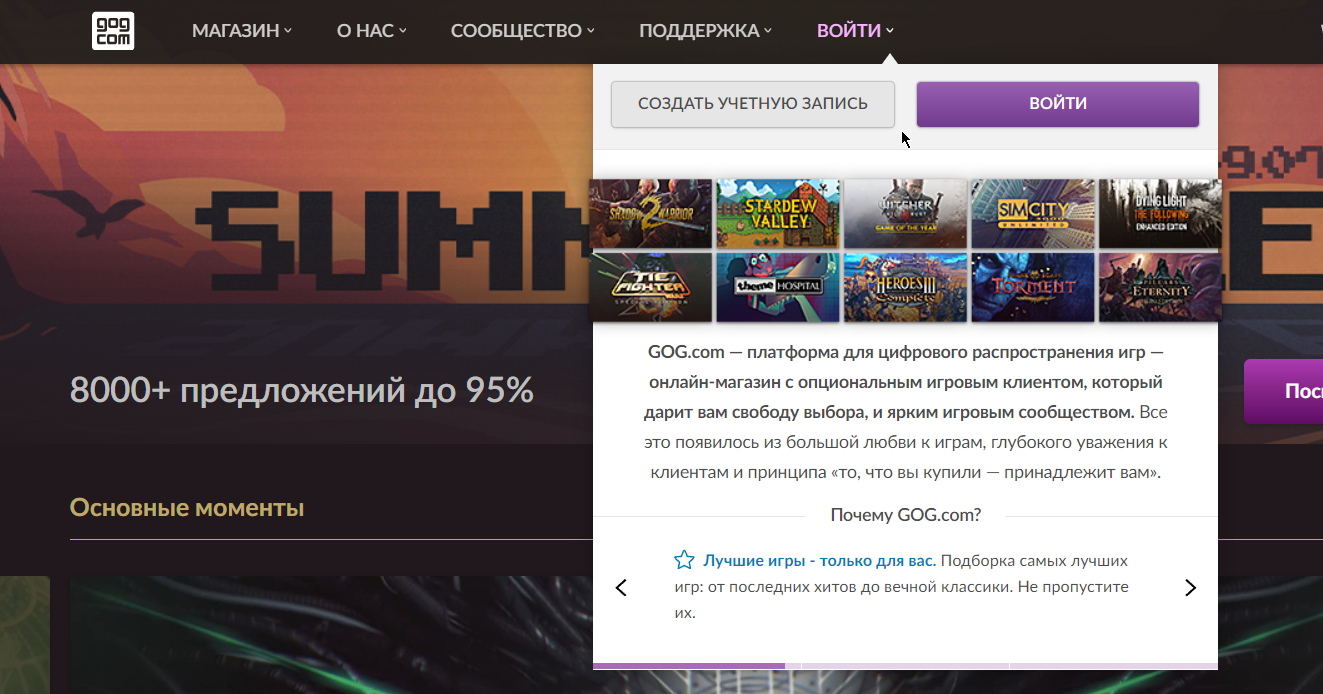This screenshot has width=1323, height=694.
Task: Select the second carousel progress segment
Action: [x=905, y=665]
